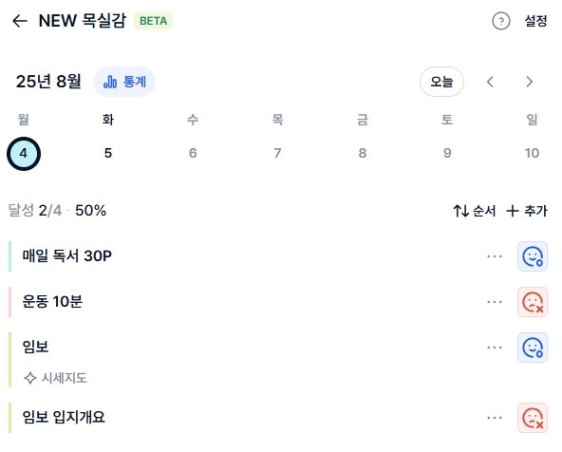The height and width of the screenshot is (452, 562).
Task: Click the 순서 reorder arrows button
Action: pos(475,211)
